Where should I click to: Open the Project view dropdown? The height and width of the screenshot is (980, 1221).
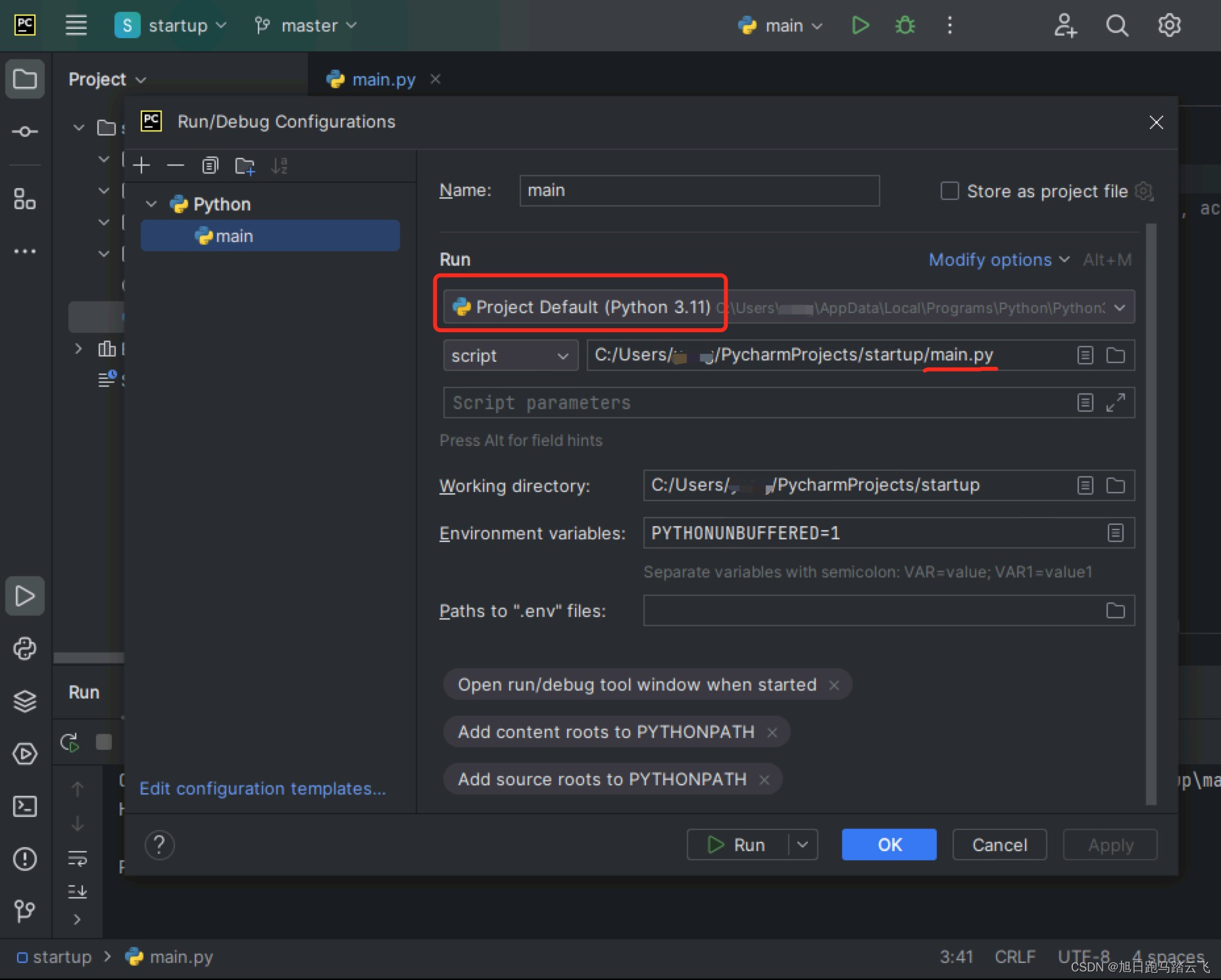coord(107,80)
